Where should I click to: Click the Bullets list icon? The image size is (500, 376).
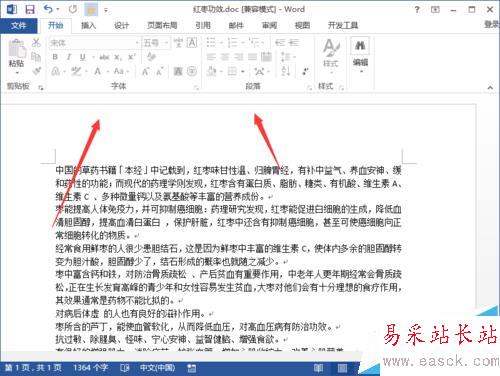(x=210, y=42)
